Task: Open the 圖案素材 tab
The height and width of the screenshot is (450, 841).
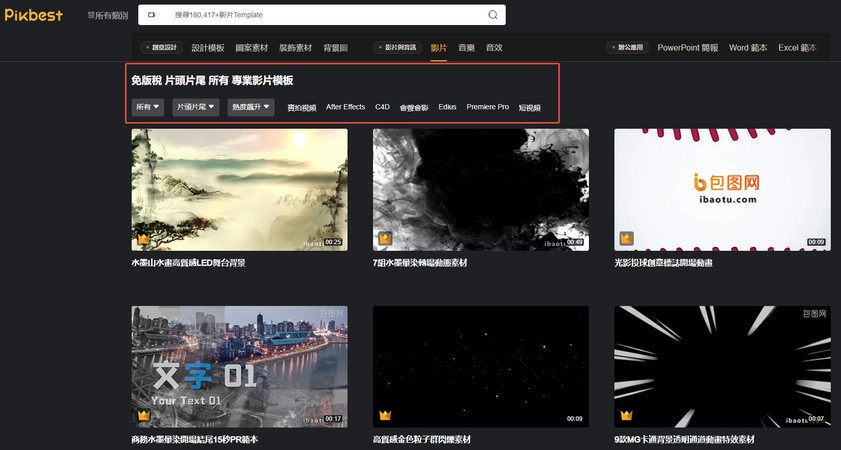Action: [252, 48]
